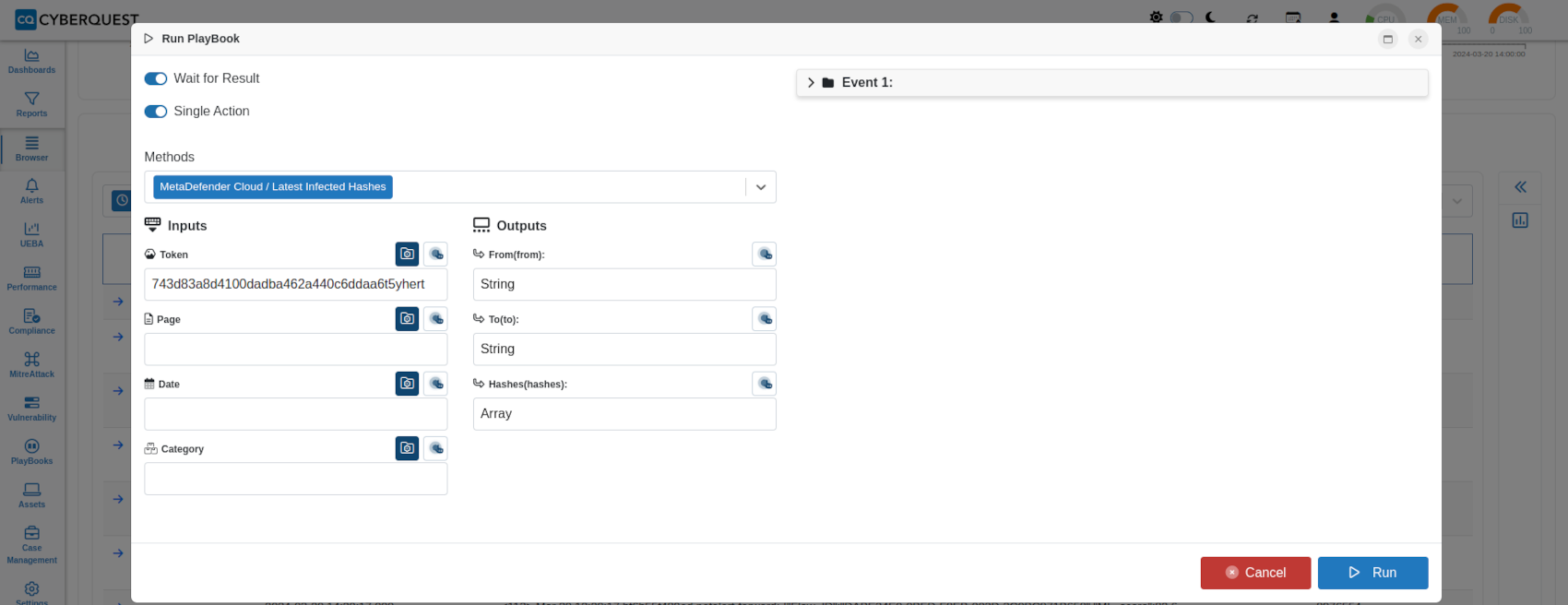The height and width of the screenshot is (605, 1568).
Task: Close the Run PlayBook dialog
Action: tap(1419, 39)
